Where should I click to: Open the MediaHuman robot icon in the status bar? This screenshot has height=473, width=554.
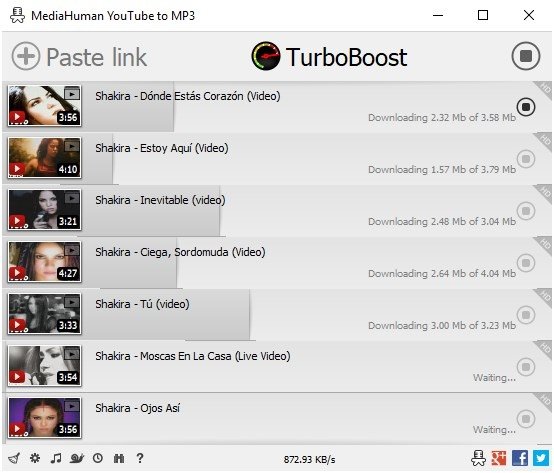pos(478,458)
